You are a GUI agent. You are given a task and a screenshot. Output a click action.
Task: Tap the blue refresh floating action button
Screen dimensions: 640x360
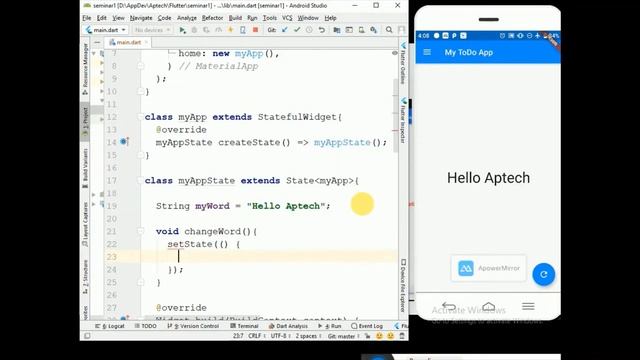click(543, 274)
